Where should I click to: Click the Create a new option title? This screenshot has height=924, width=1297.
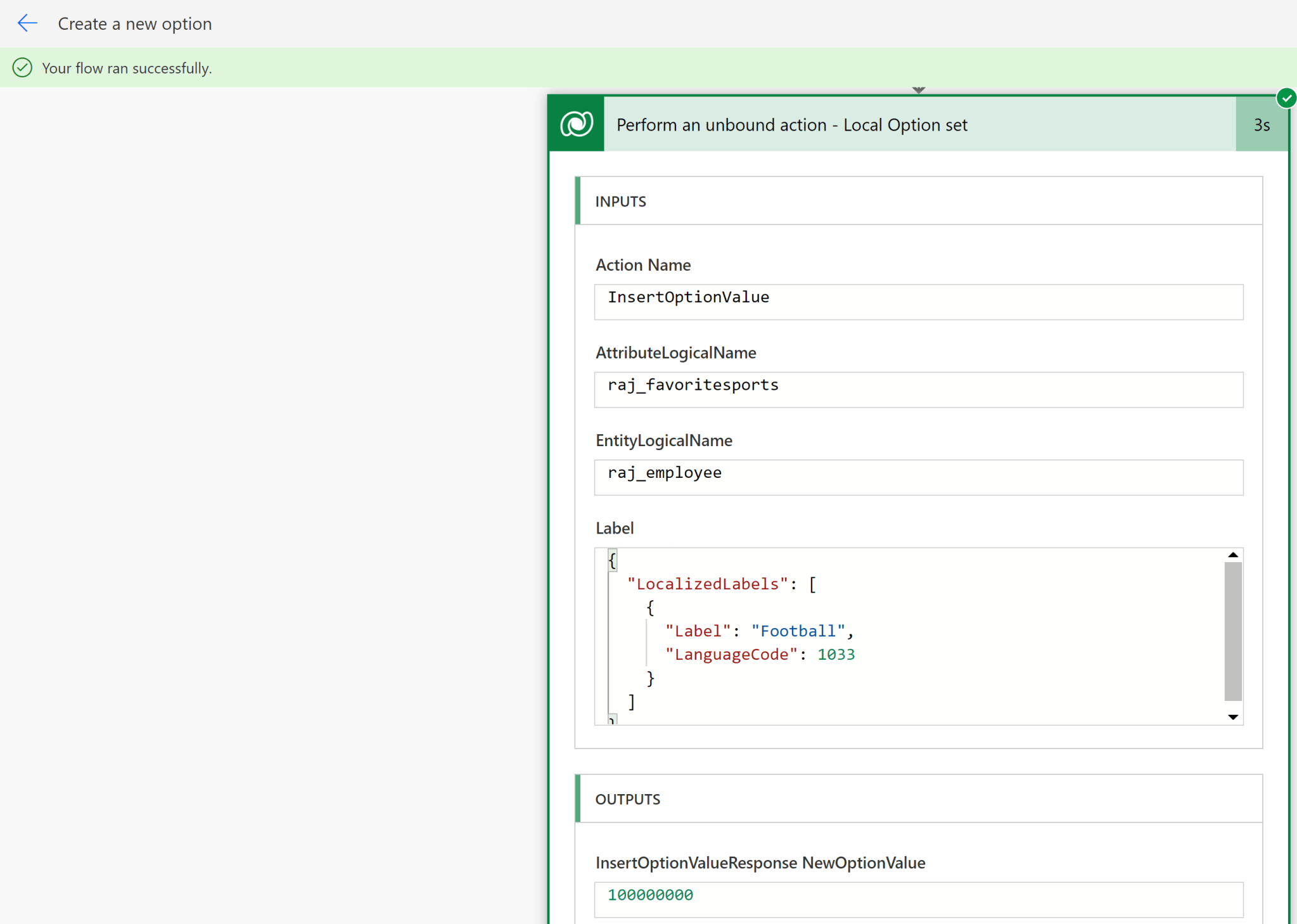(135, 23)
